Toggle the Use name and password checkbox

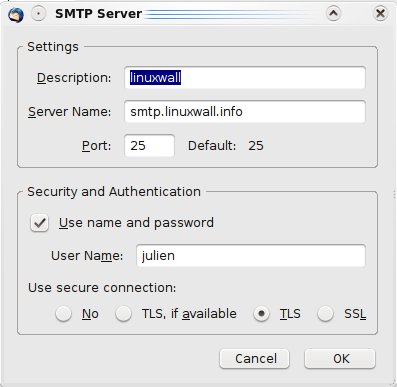pyautogui.click(x=40, y=223)
